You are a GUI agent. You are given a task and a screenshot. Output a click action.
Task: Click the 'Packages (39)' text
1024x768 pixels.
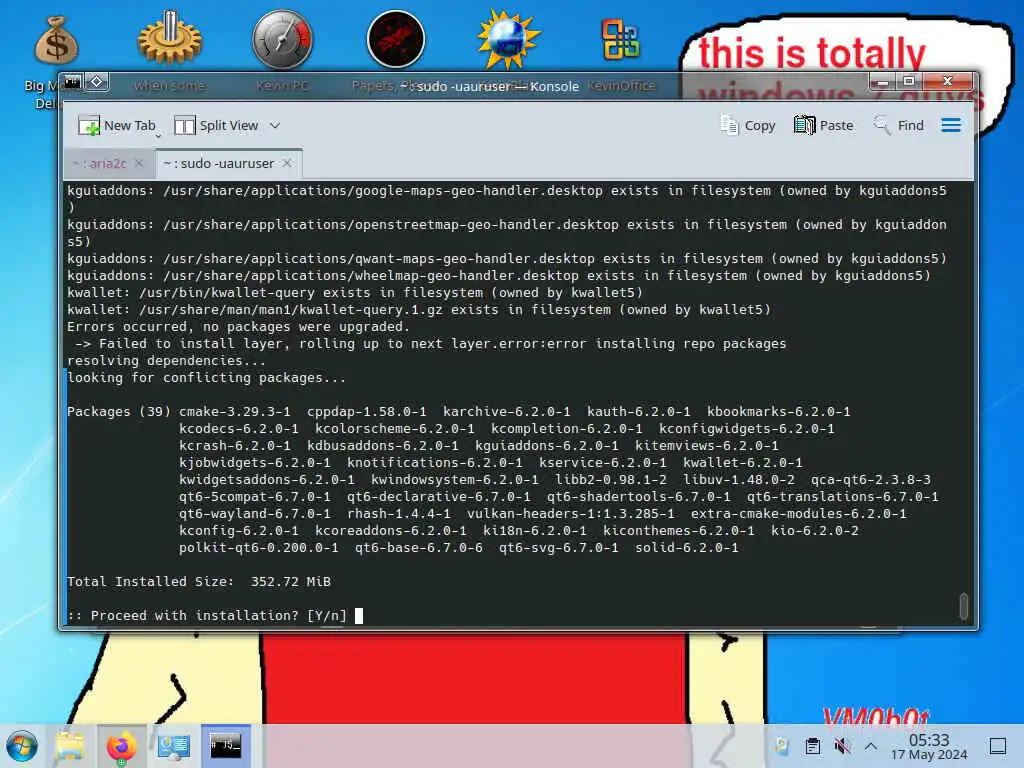coord(119,412)
